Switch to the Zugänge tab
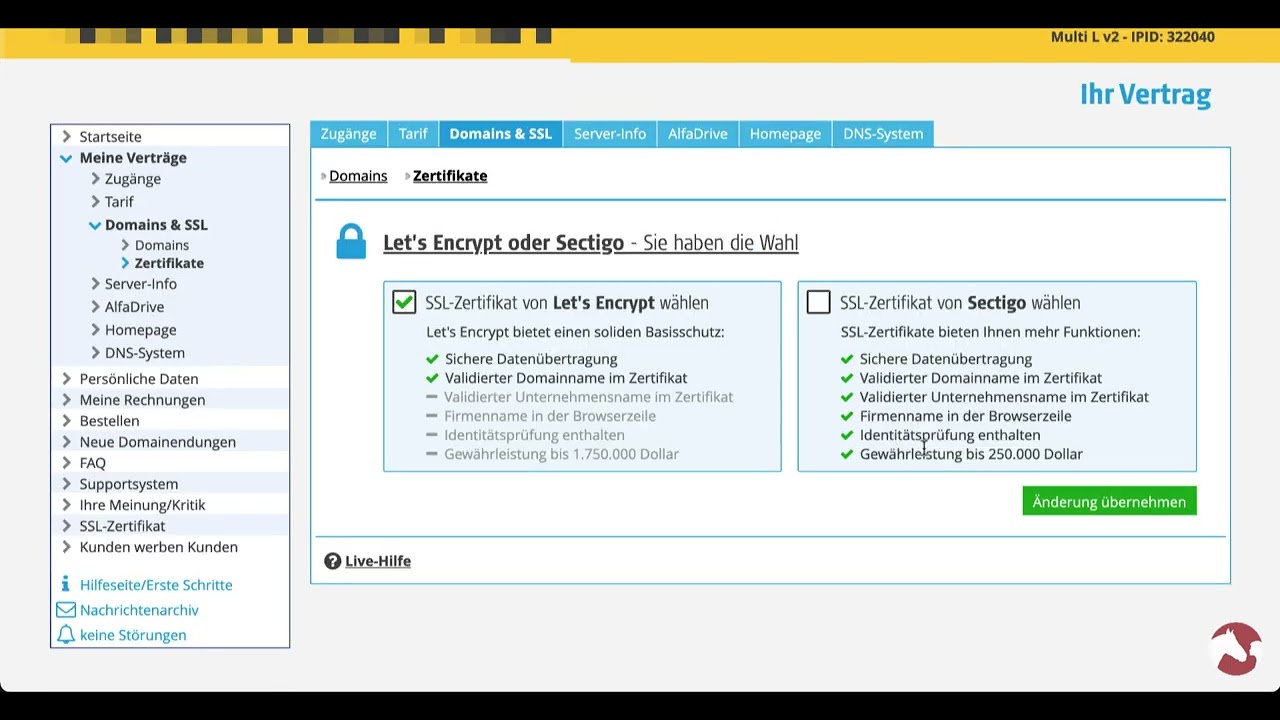Viewport: 1280px width, 720px height. point(348,134)
